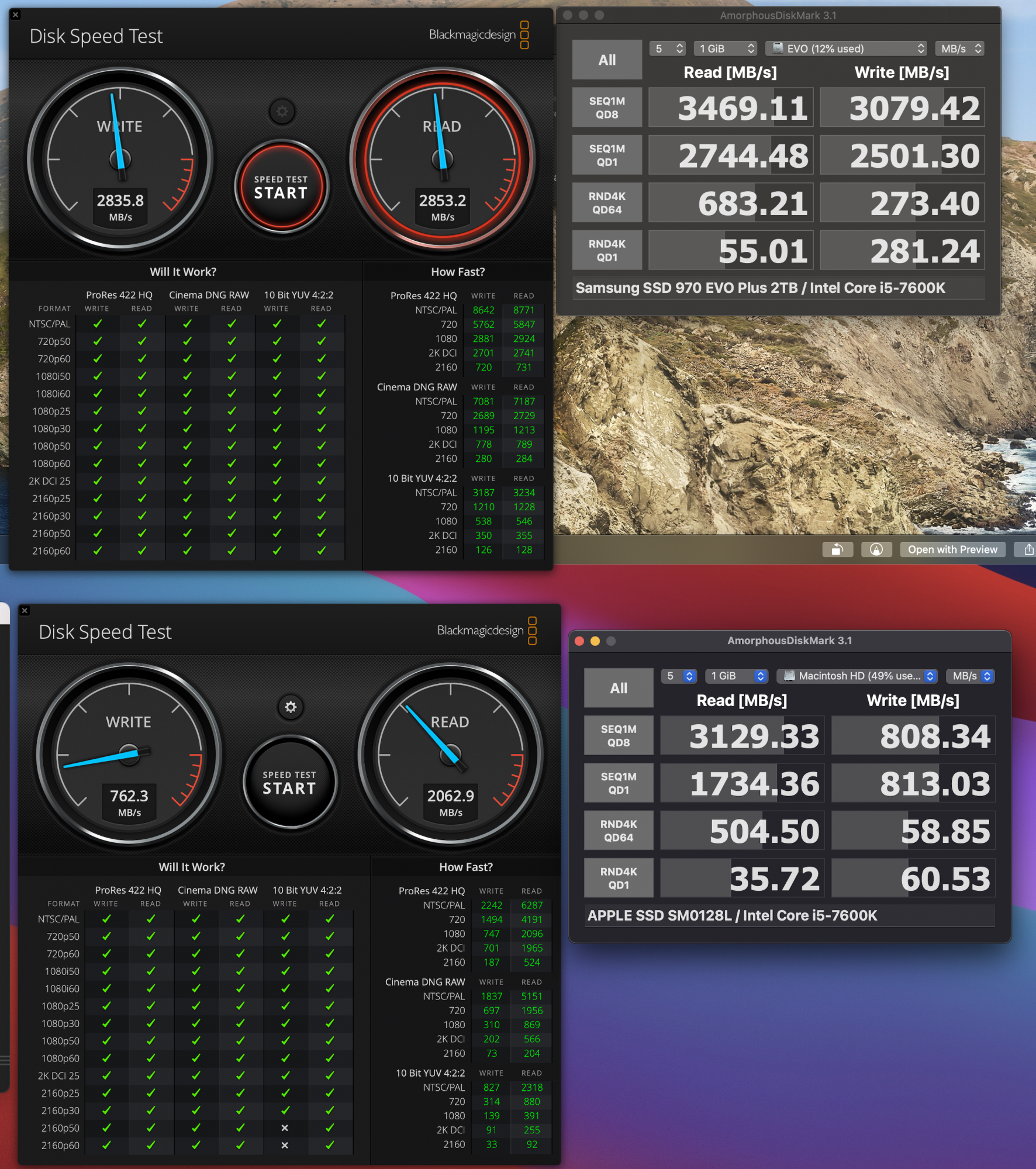1036x1169 pixels.
Task: Click the Quick Look markup icon
Action: (x=876, y=549)
